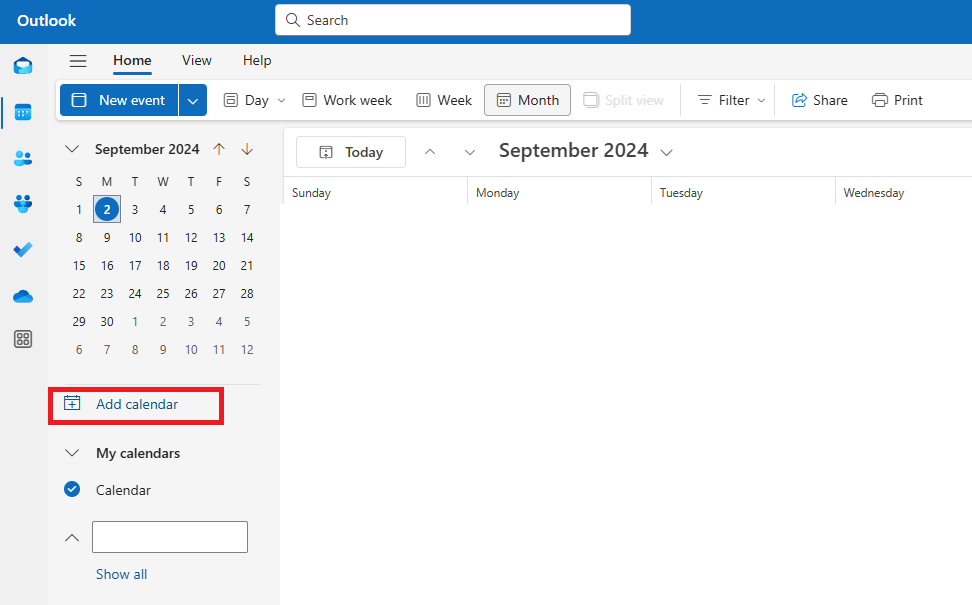Open the OneDrive cloud icon
Viewport: 972px width, 605px height.
coord(22,296)
